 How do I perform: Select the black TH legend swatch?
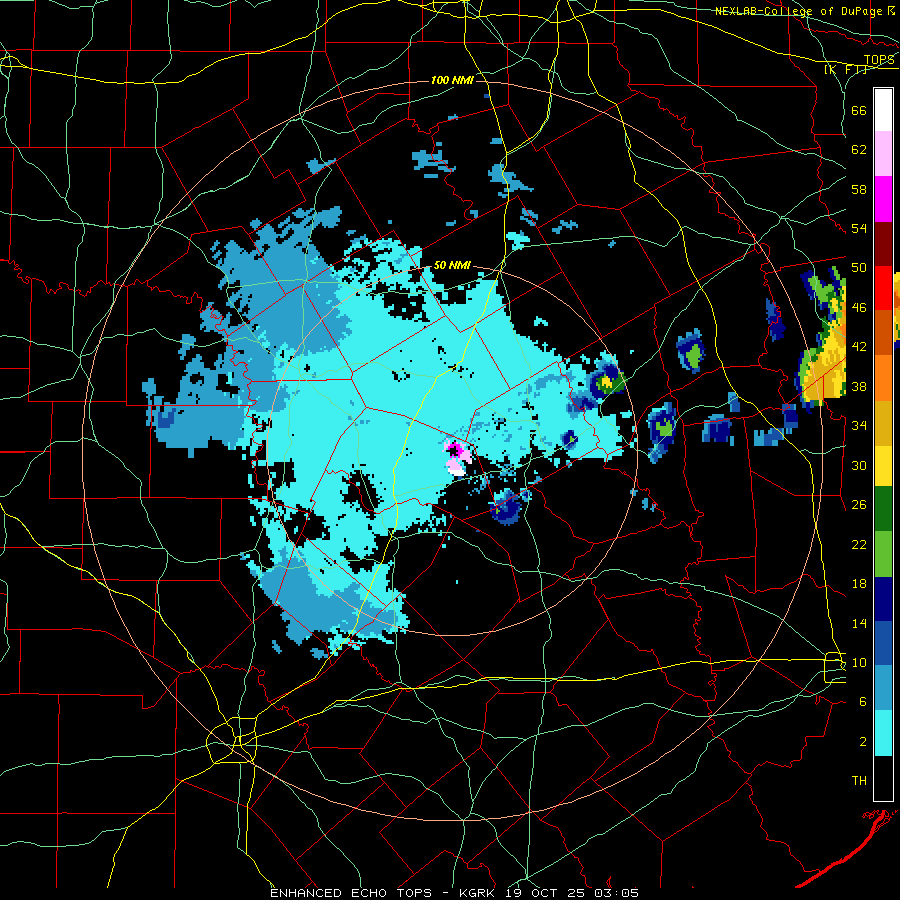coord(883,778)
